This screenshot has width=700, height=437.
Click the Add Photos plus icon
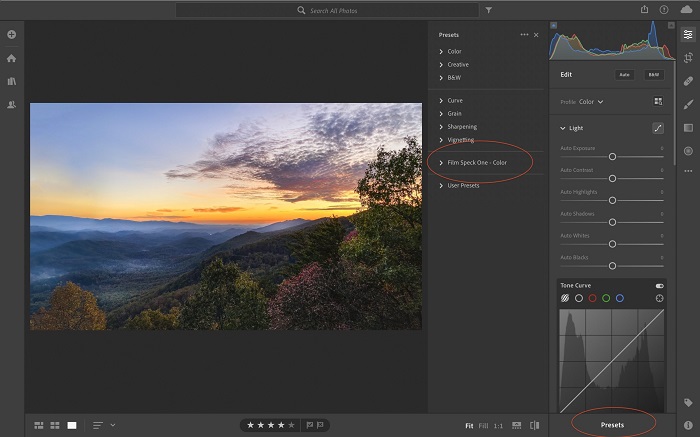tap(12, 35)
